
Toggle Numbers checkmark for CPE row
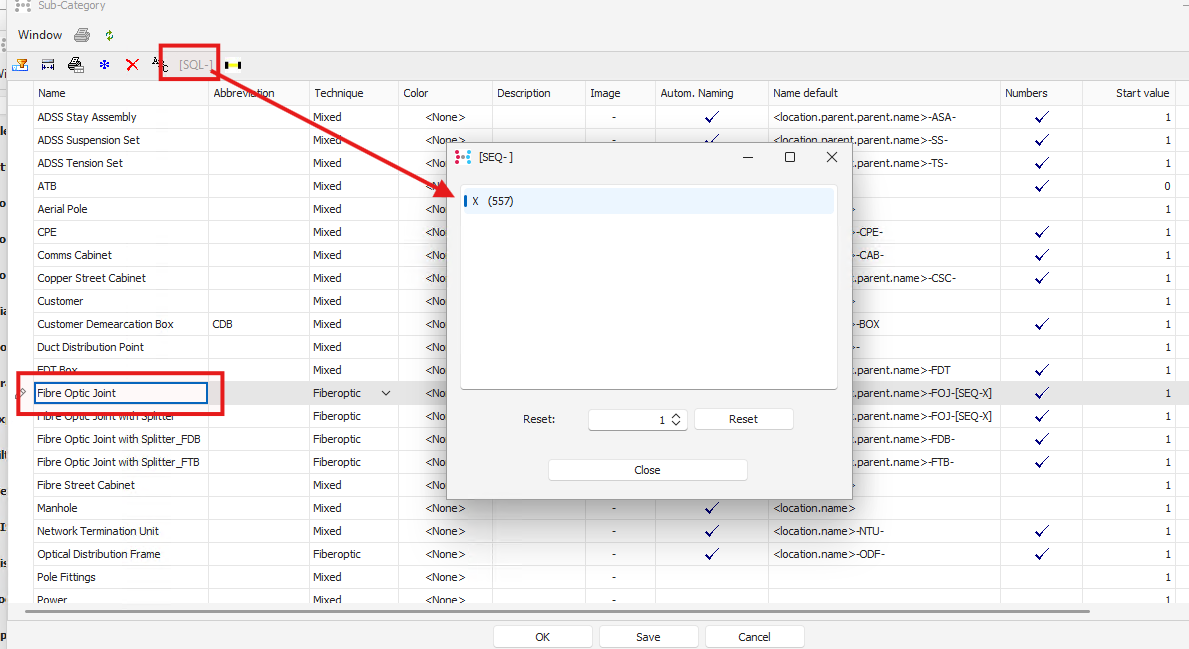coord(1042,232)
